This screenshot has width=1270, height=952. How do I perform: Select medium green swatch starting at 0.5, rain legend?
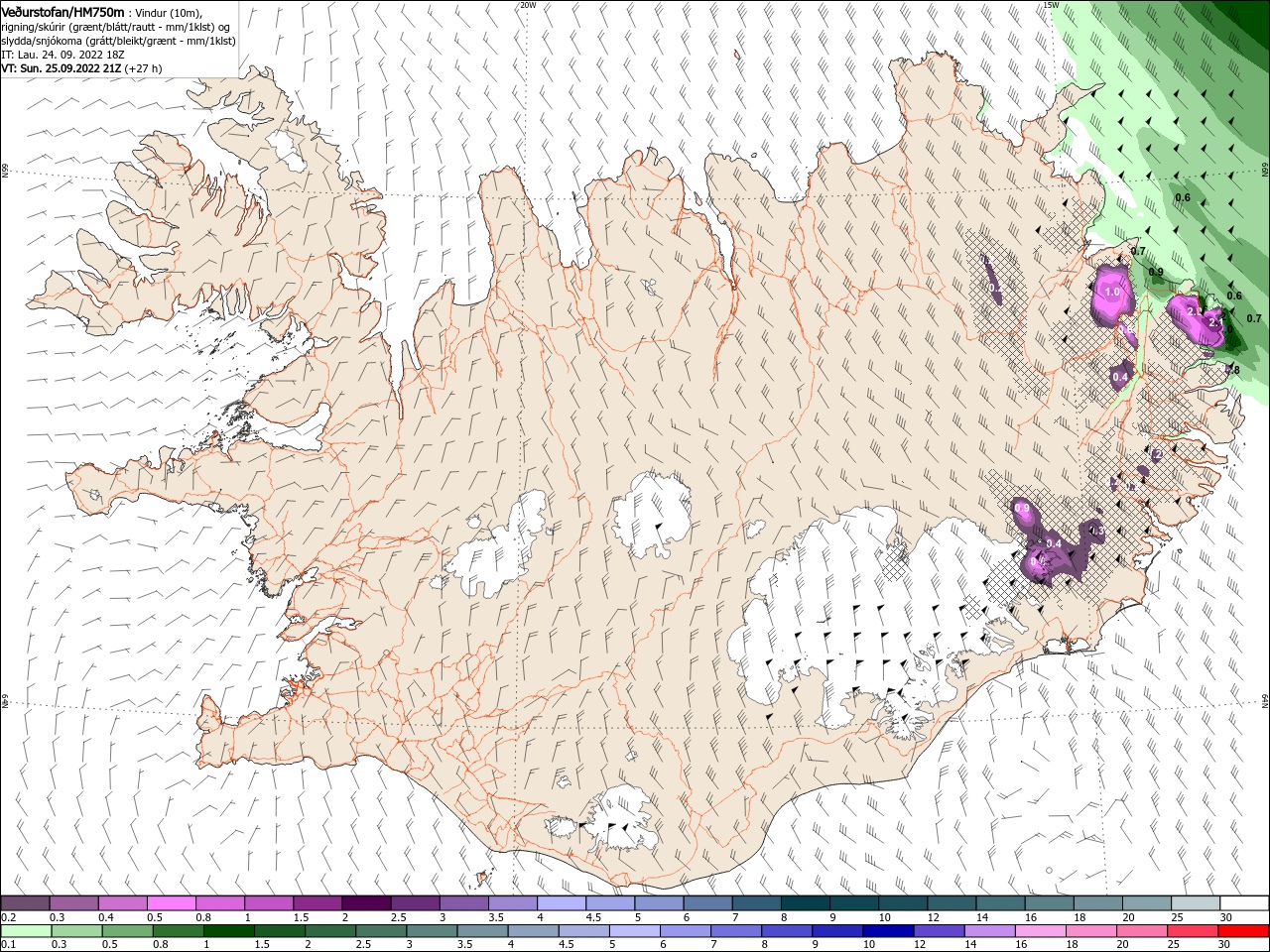tap(127, 931)
